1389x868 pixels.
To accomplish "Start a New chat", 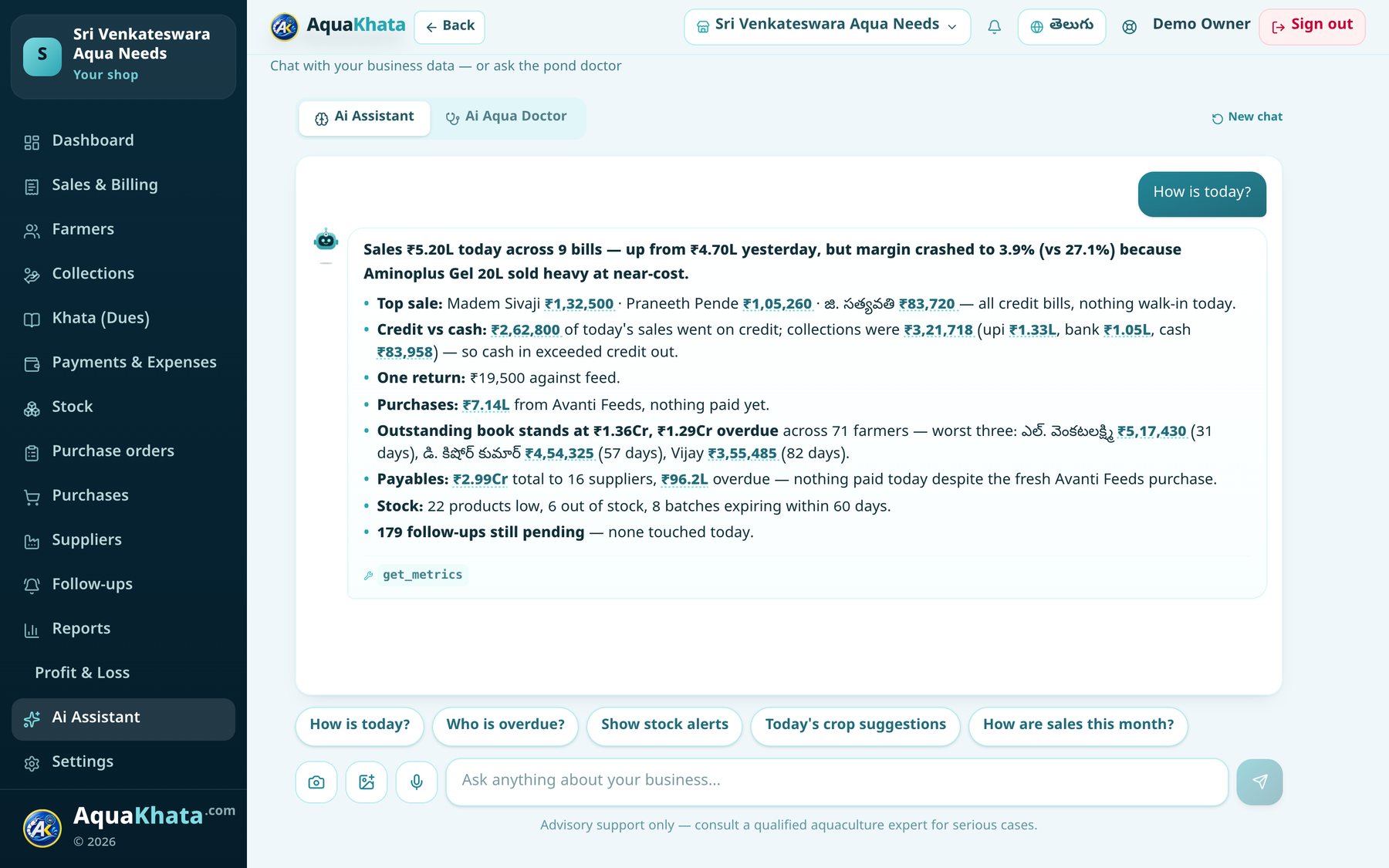I will [1247, 117].
